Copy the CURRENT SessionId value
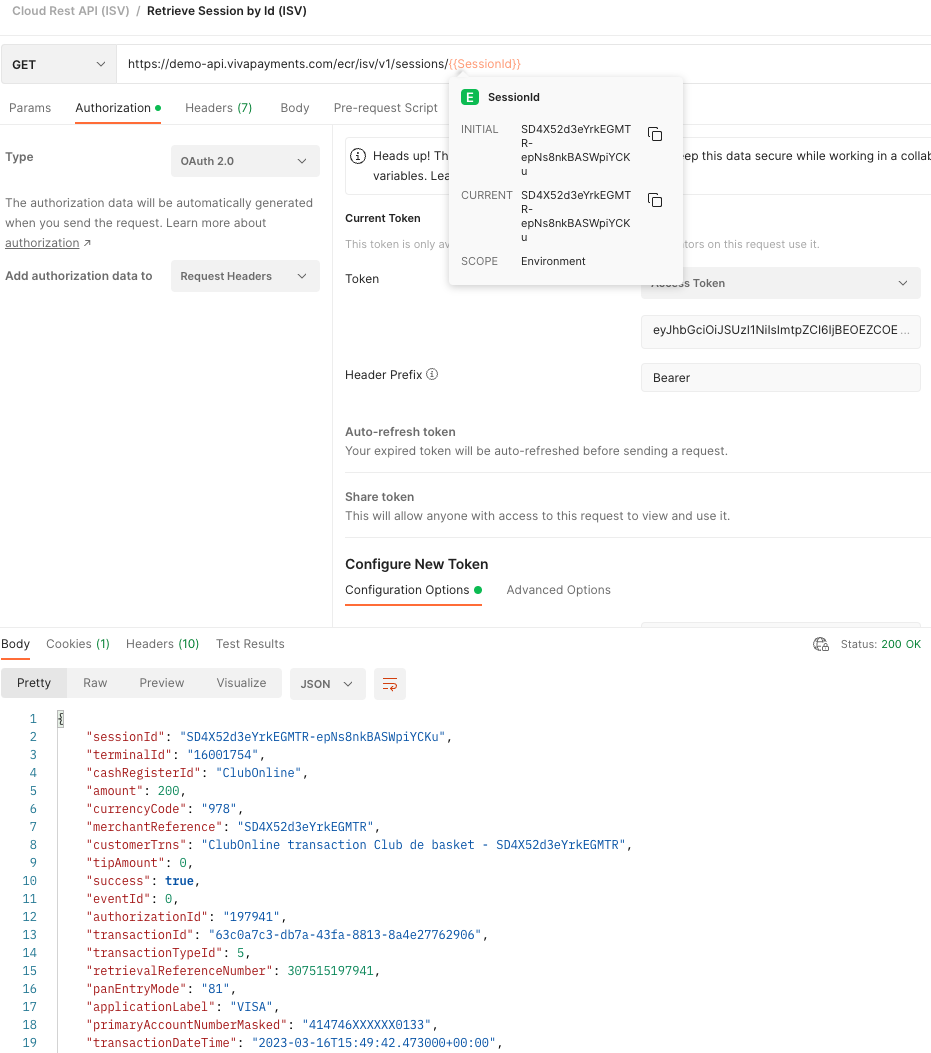The width and height of the screenshot is (931, 1053). point(655,200)
